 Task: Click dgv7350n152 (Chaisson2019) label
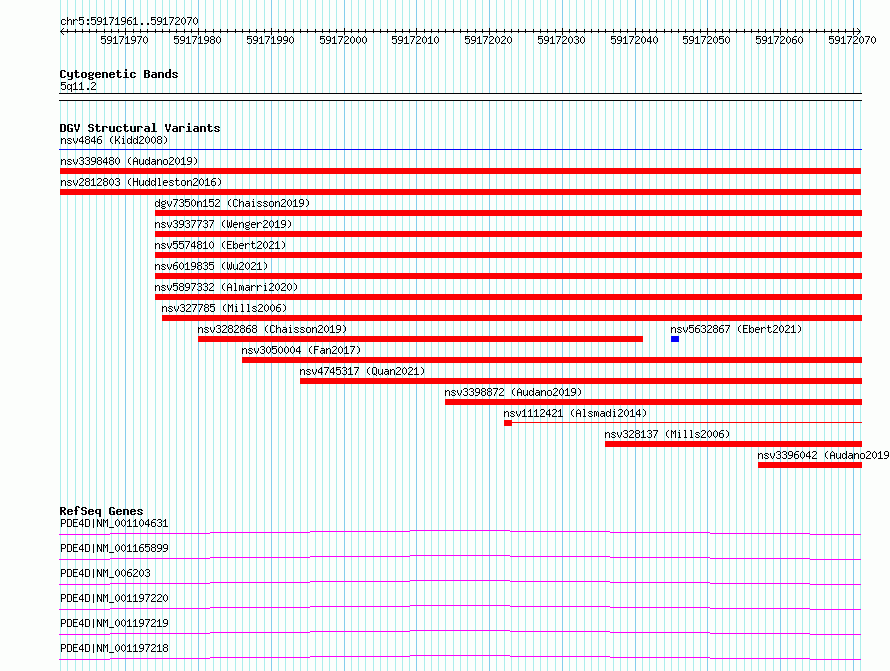232,203
